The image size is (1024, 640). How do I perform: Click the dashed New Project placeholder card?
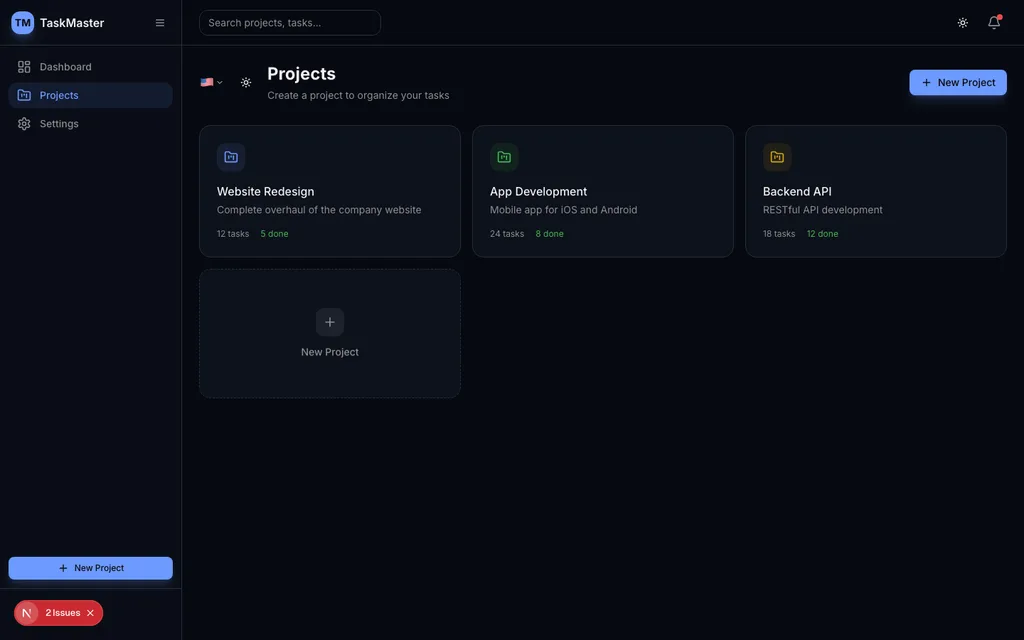pos(330,334)
